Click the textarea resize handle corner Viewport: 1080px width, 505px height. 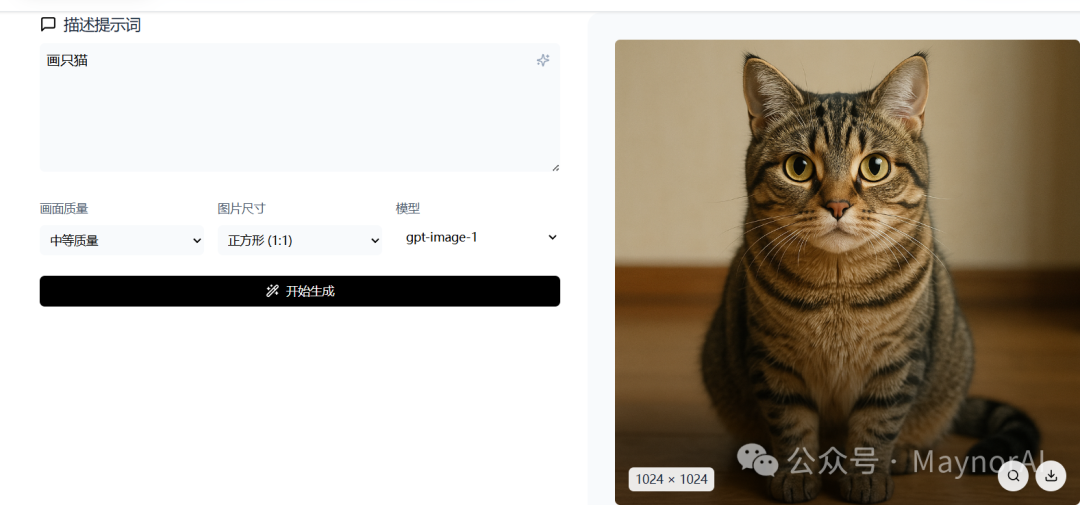(555, 167)
